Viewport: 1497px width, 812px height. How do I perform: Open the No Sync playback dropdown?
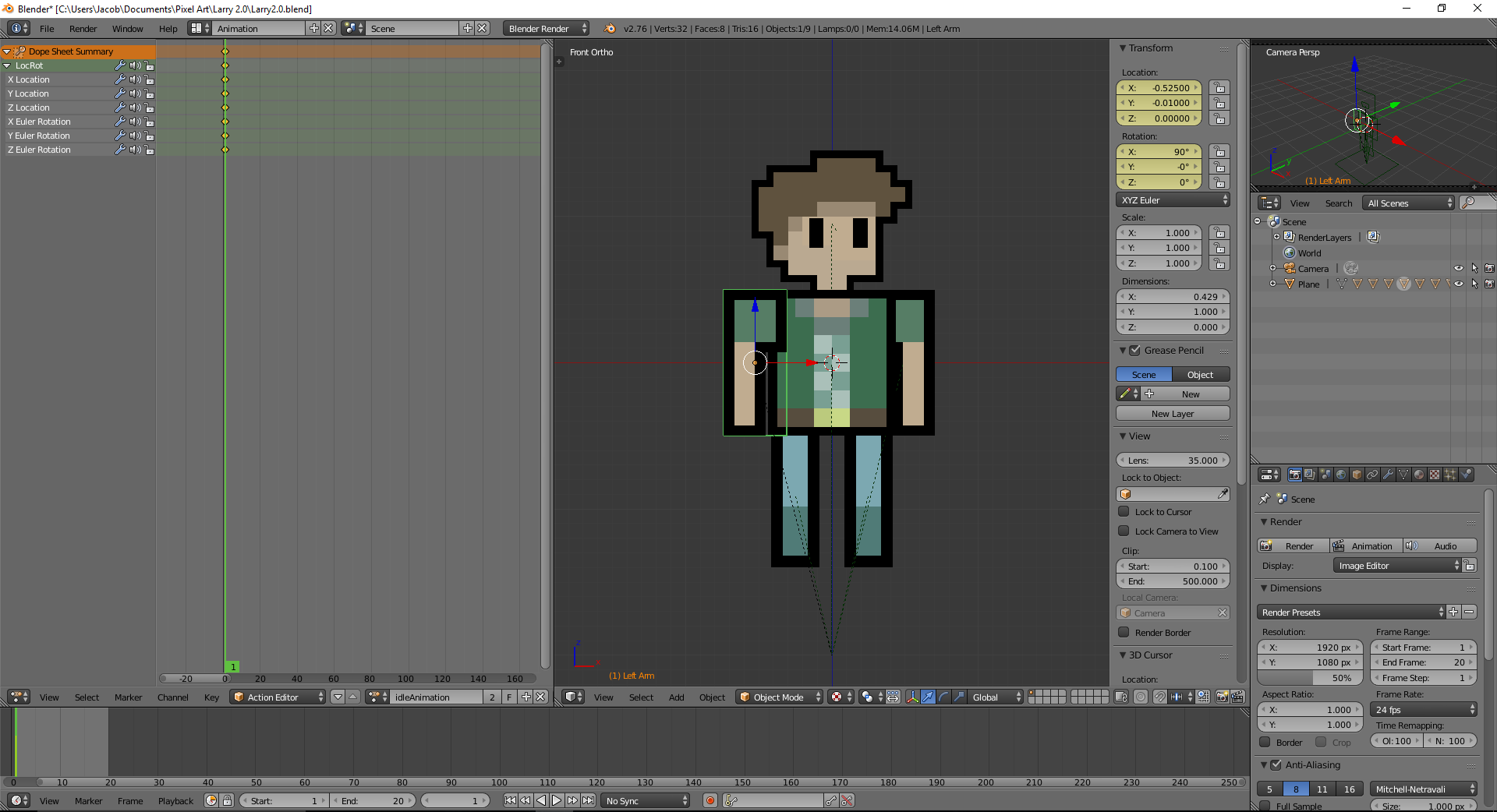(x=646, y=800)
